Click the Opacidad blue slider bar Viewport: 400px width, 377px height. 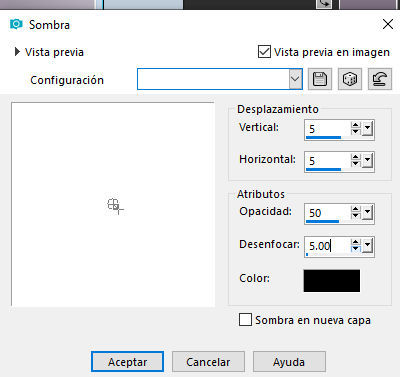pyautogui.click(x=322, y=221)
